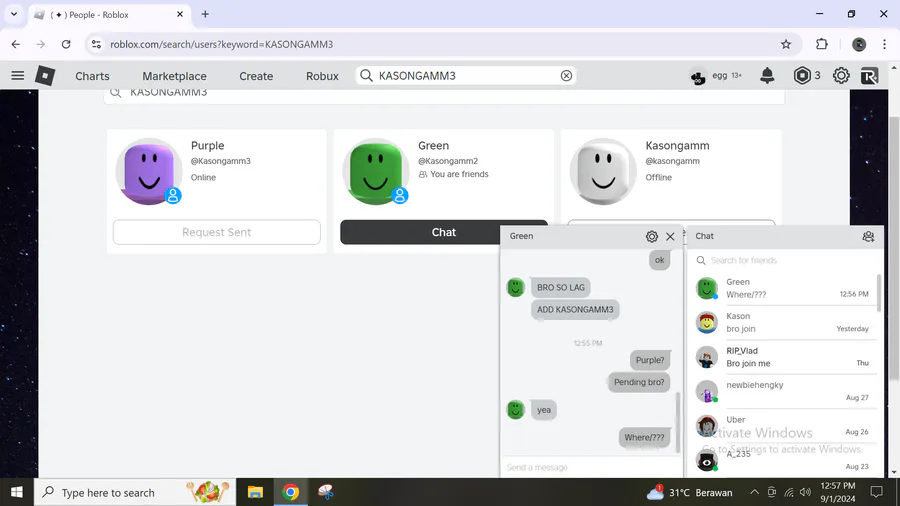Image resolution: width=900 pixels, height=506 pixels.
Task: Open newbiehengky conversation in chat list
Action: tap(784, 391)
